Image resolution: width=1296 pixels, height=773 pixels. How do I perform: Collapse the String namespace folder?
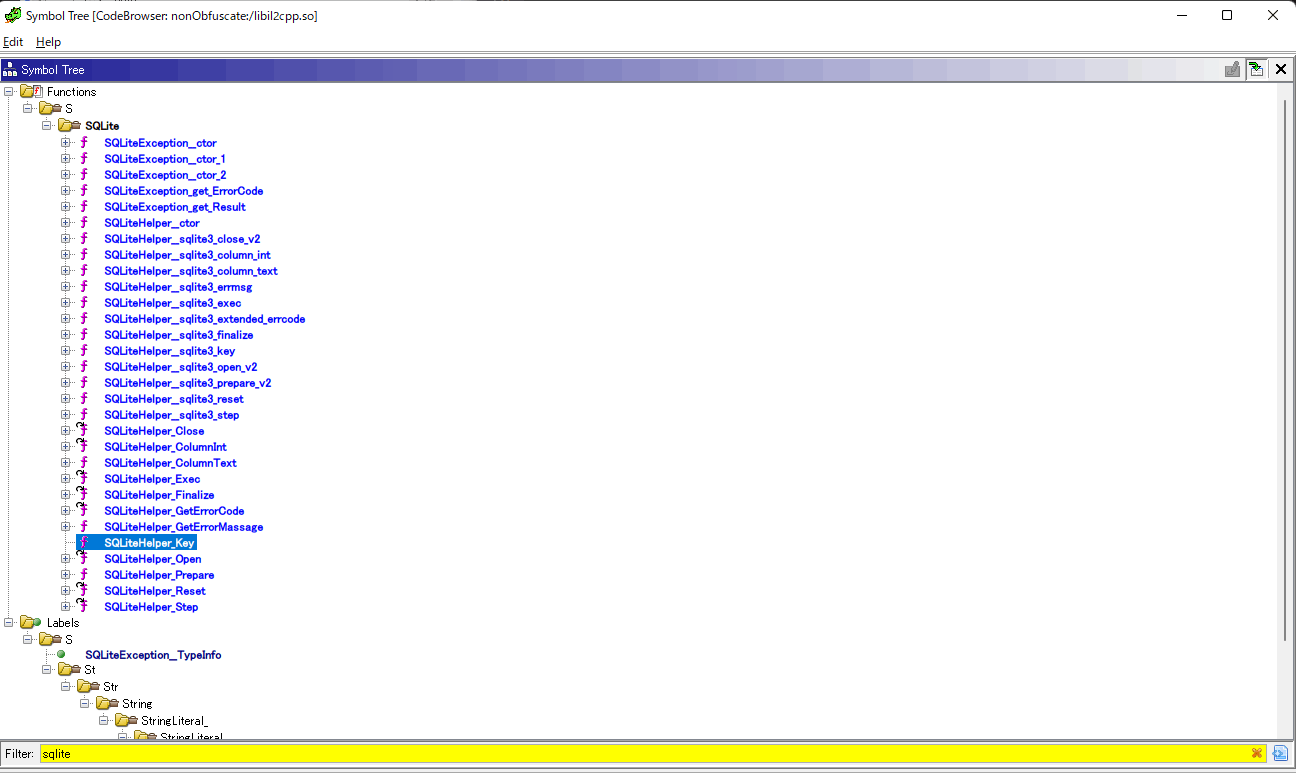(x=85, y=704)
